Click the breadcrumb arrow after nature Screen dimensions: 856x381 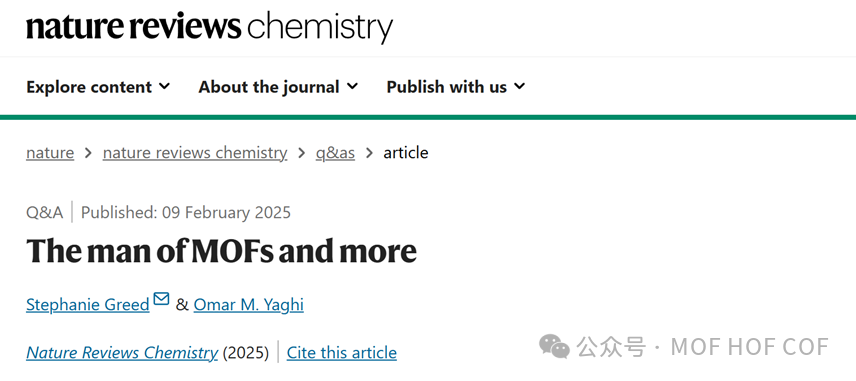(x=88, y=153)
